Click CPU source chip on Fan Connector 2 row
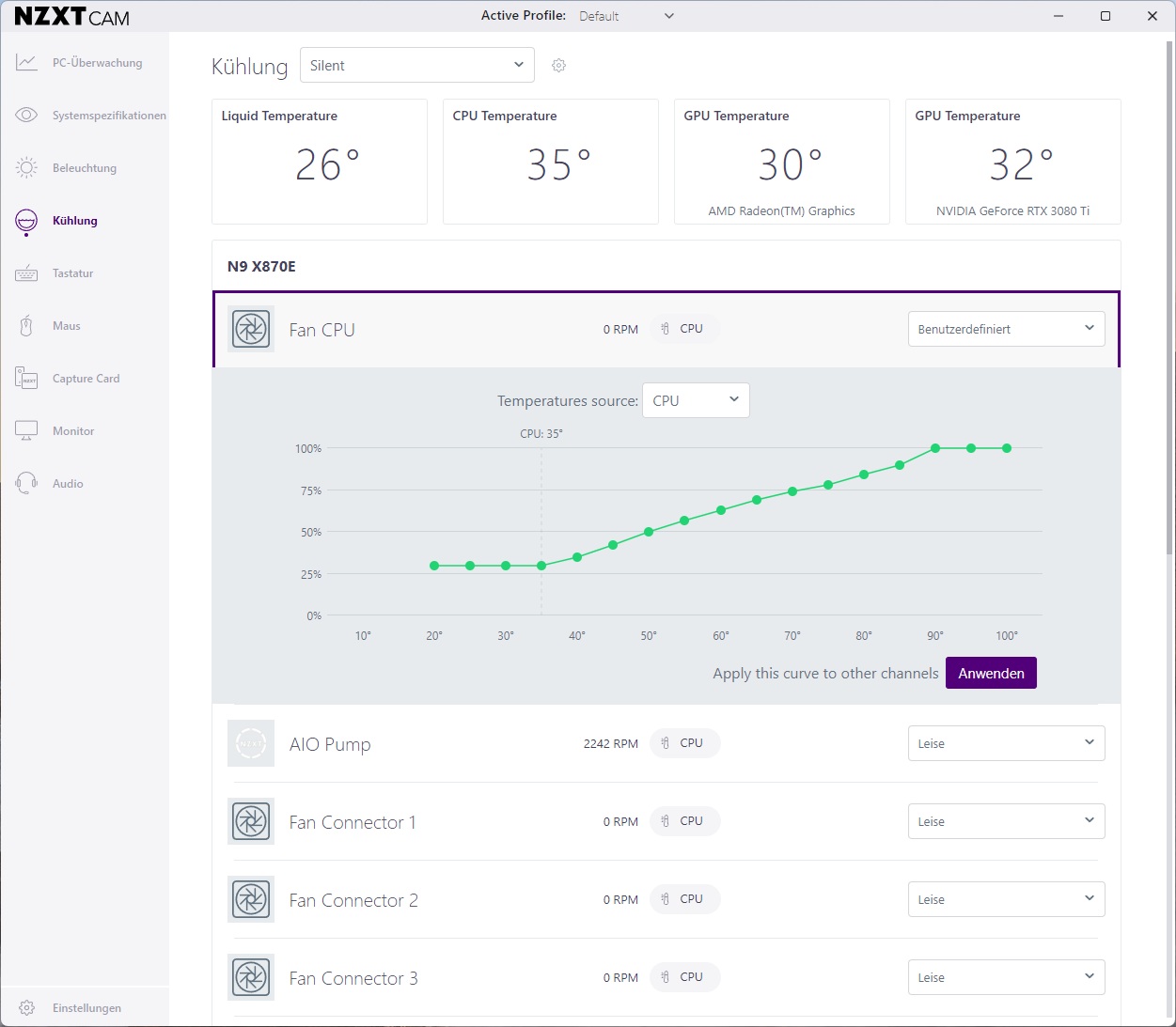1176x1027 pixels. 684,899
